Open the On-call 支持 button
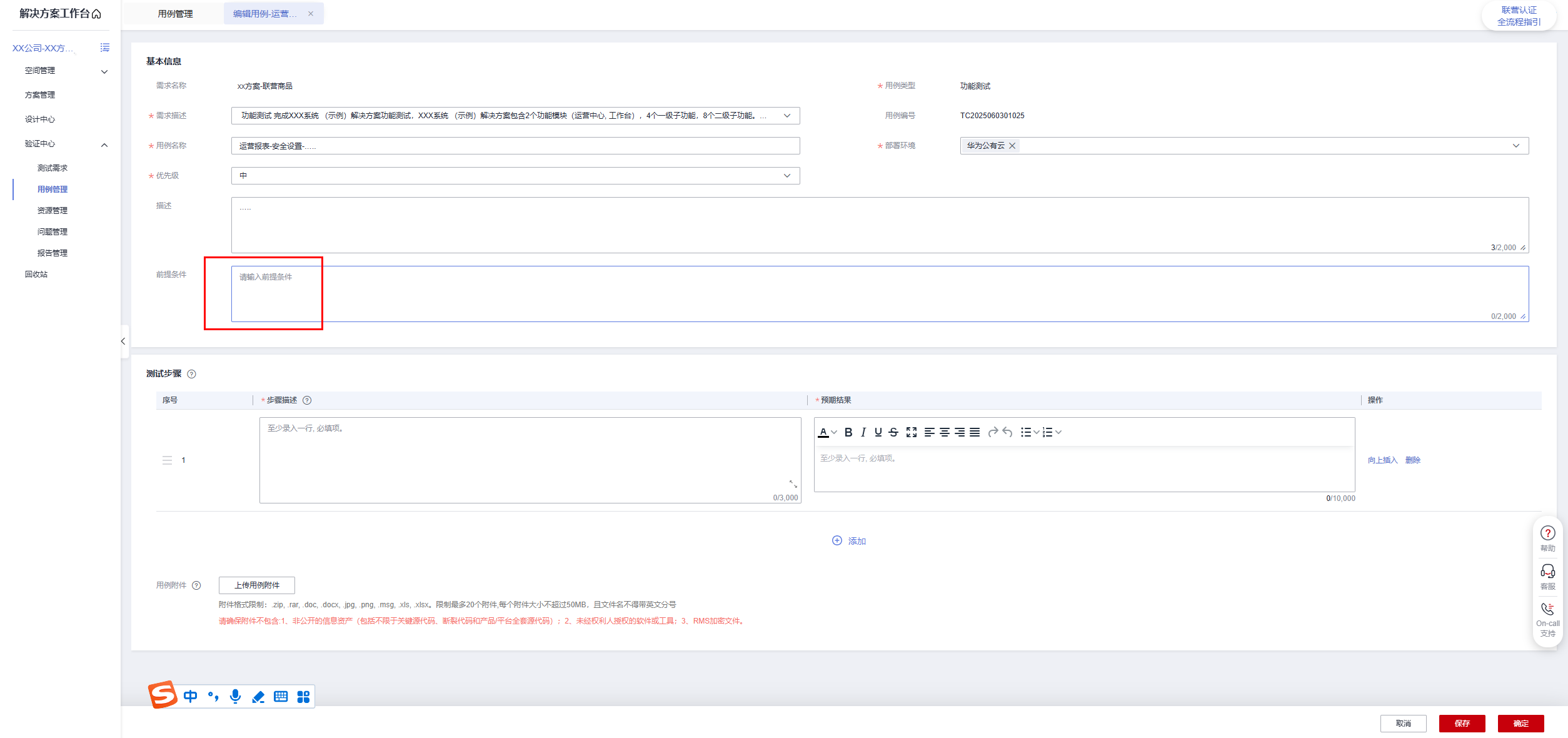The image size is (1568, 738). 1548,620
